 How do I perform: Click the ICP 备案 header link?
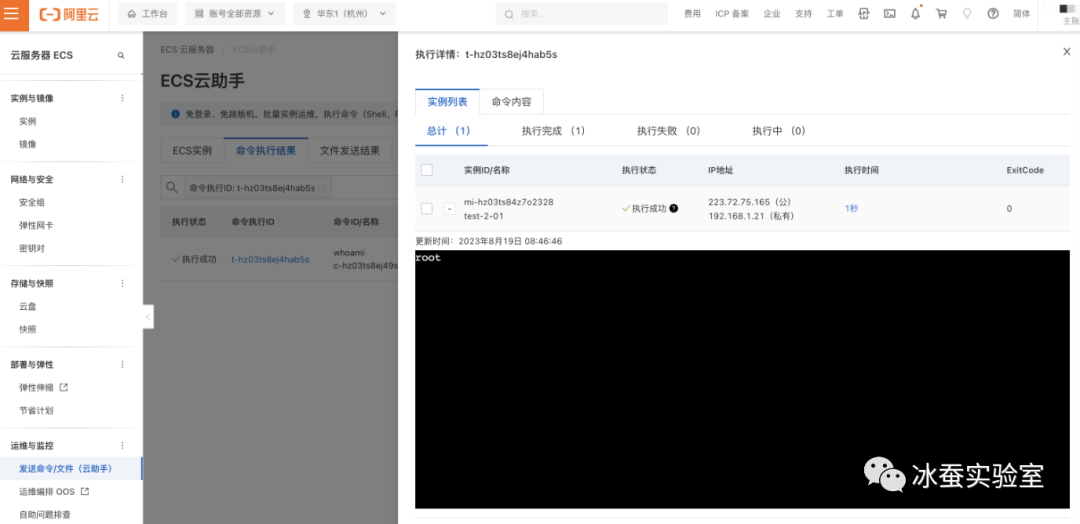(732, 14)
